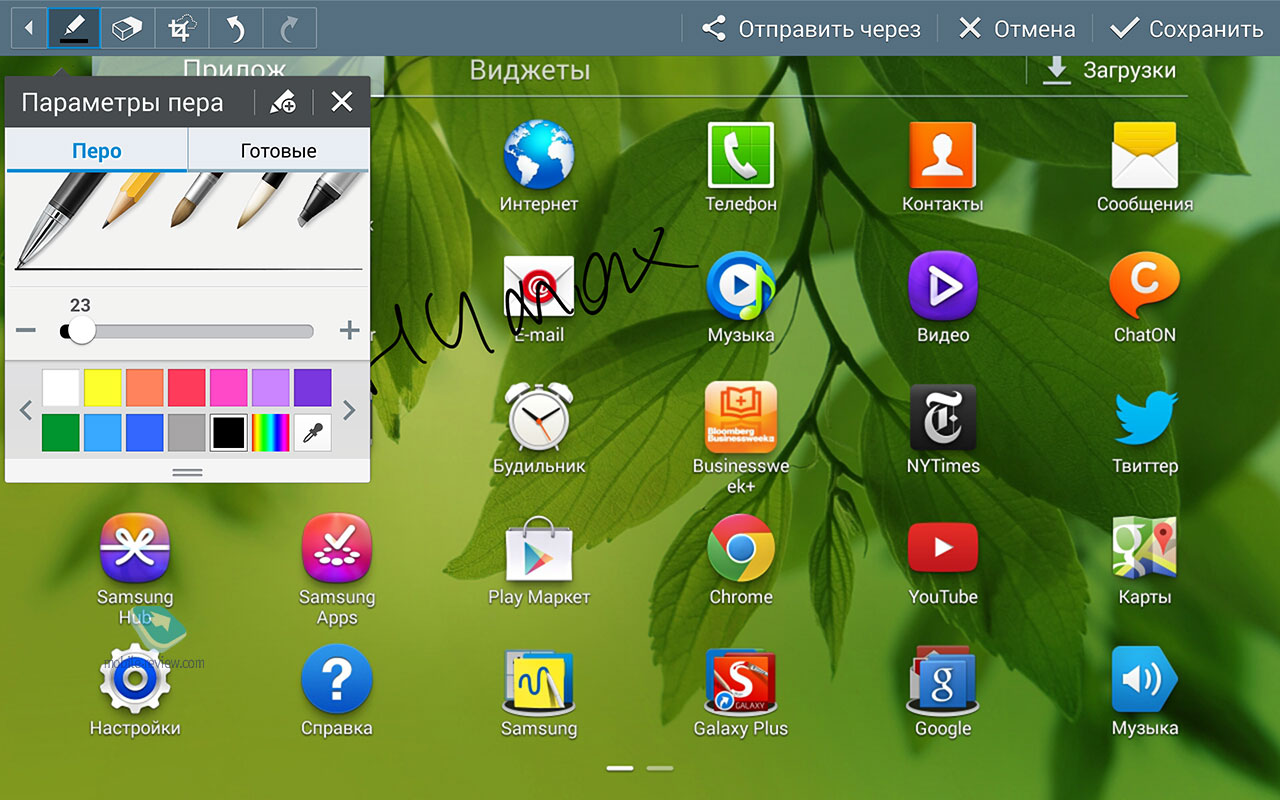This screenshot has height=800, width=1280.
Task: Pick the dark blue color swatch
Action: (145, 433)
